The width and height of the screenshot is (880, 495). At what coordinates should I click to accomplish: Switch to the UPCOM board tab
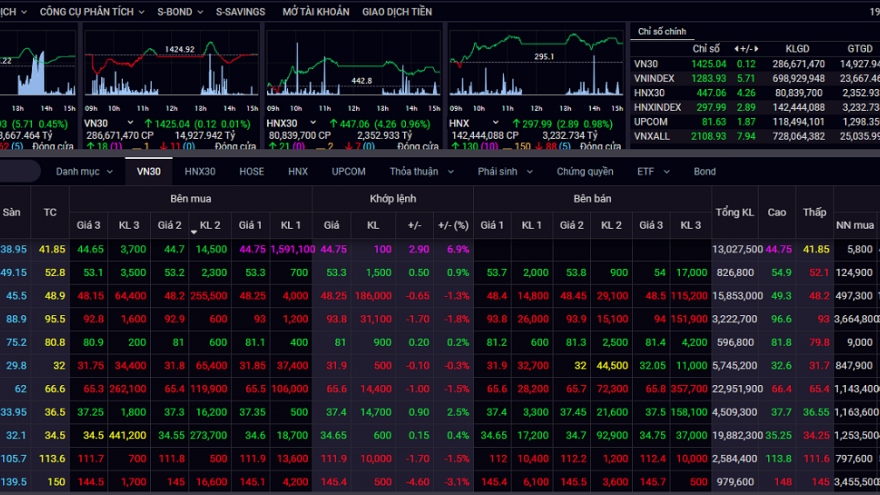click(349, 172)
